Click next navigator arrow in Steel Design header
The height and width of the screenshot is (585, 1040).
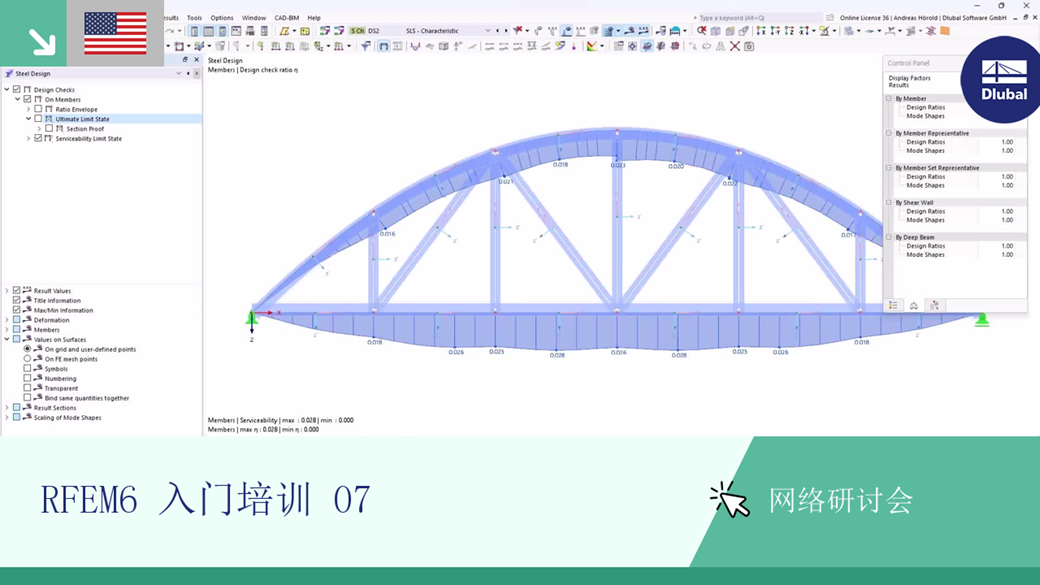point(196,74)
